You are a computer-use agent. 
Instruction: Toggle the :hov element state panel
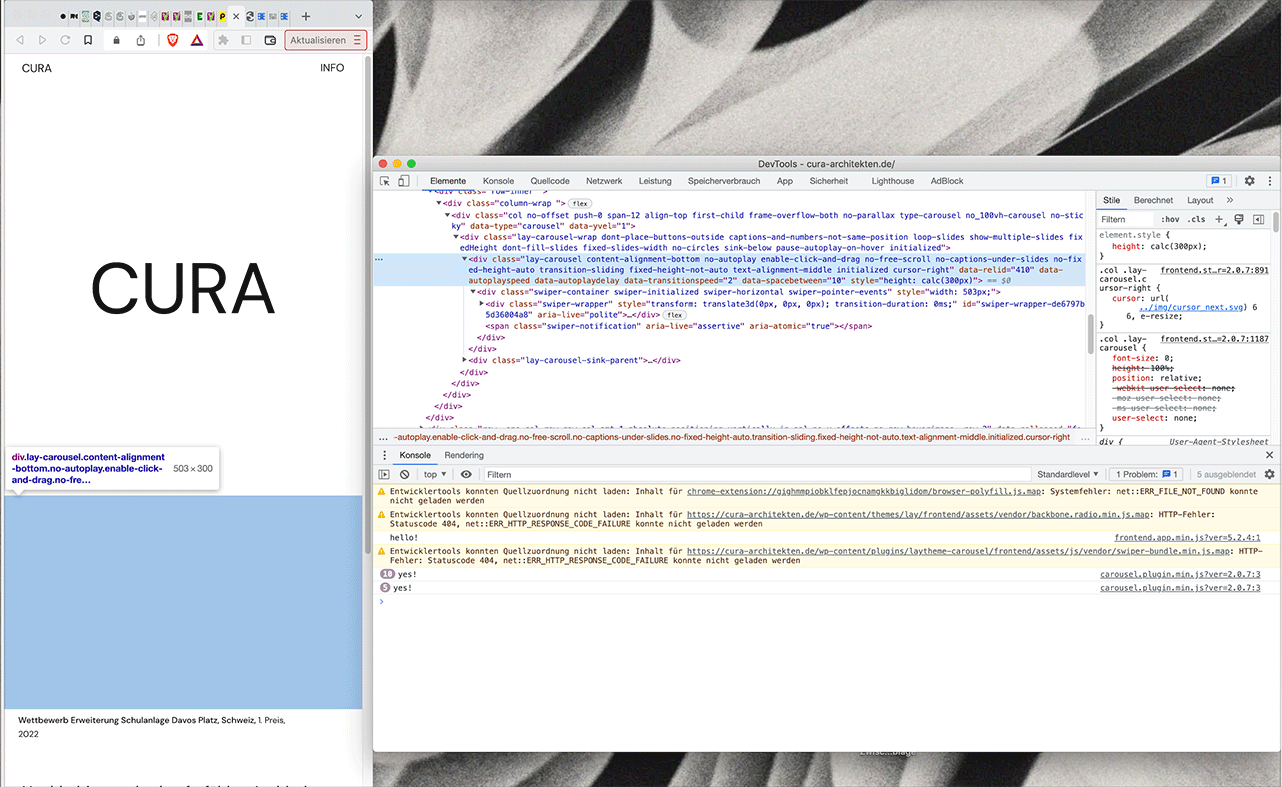pyautogui.click(x=1170, y=219)
